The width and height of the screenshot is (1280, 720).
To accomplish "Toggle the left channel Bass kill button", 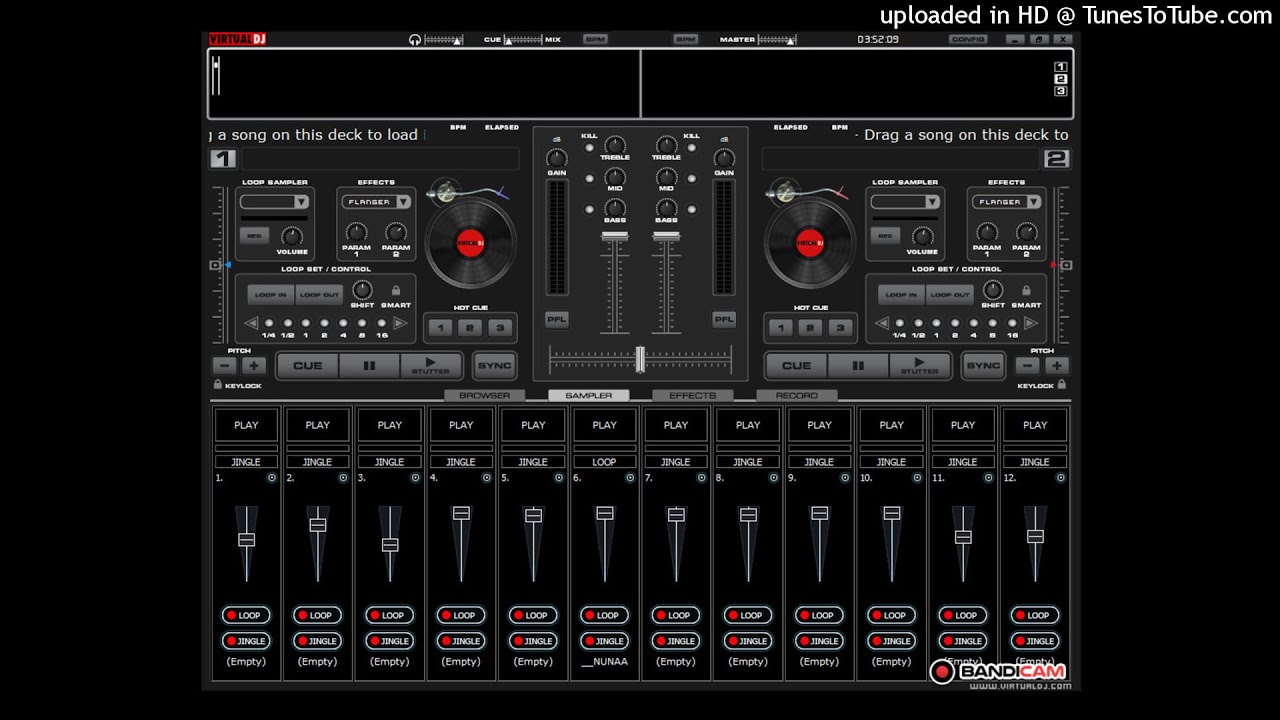I will 589,209.
